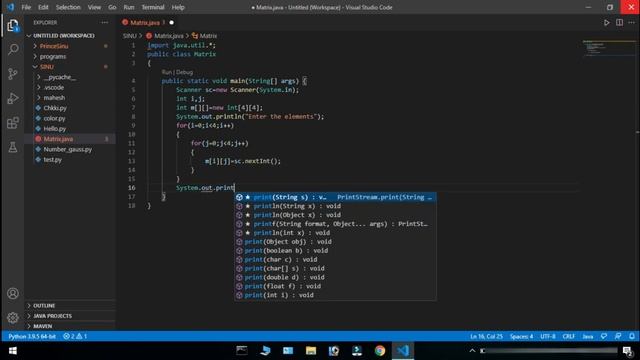This screenshot has width=640, height=360.
Task: Select Python 3.9.5 64-bit interpreter
Action: point(32,336)
